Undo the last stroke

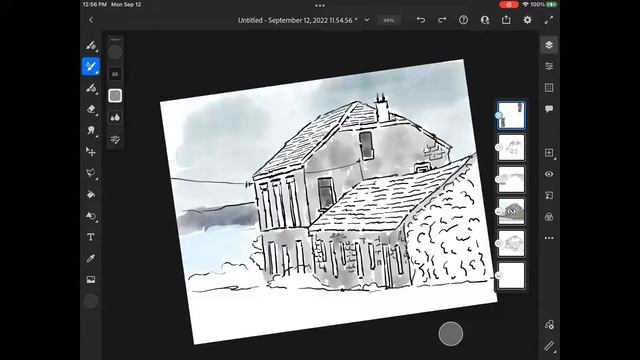[421, 20]
